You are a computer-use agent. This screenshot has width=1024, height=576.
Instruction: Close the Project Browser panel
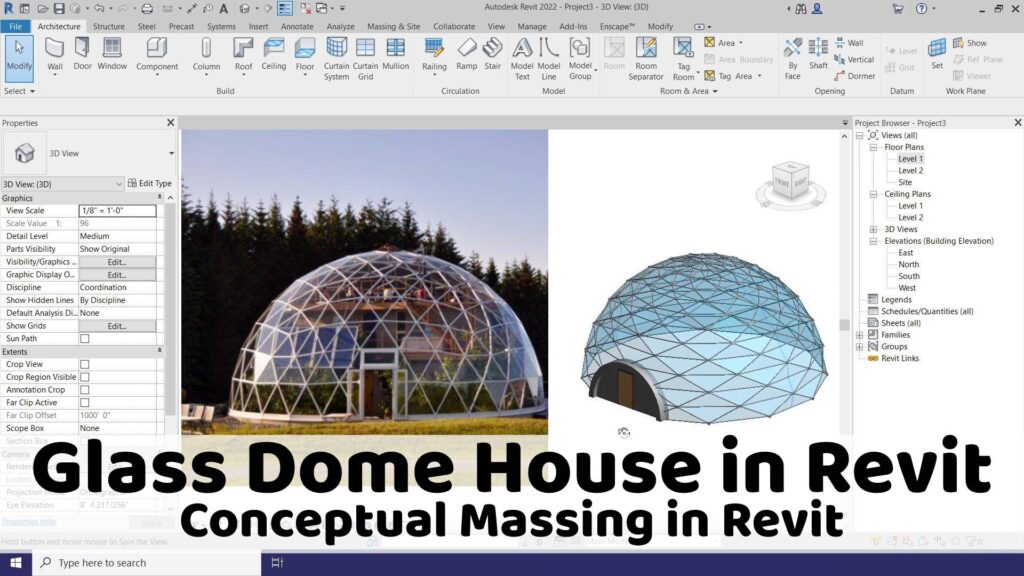(1017, 122)
